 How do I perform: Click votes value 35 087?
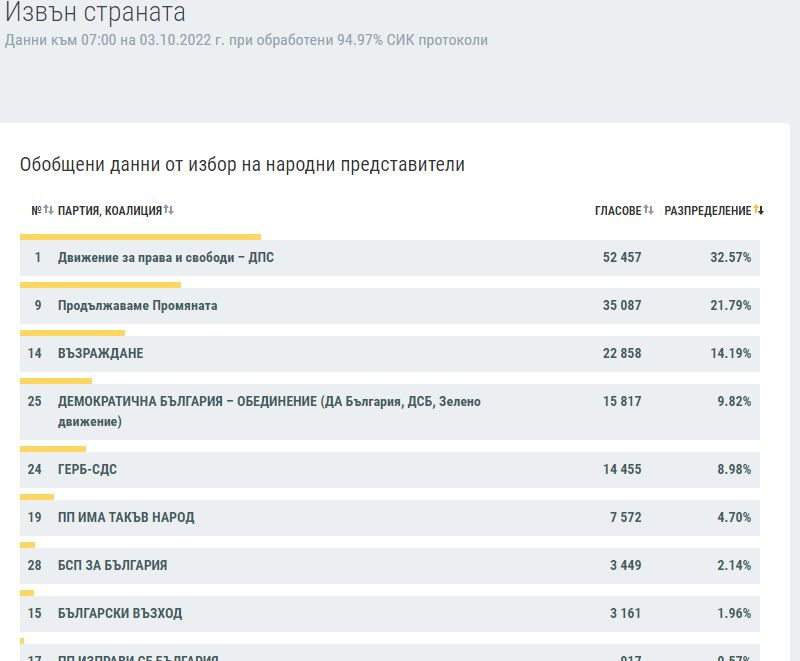(x=622, y=306)
